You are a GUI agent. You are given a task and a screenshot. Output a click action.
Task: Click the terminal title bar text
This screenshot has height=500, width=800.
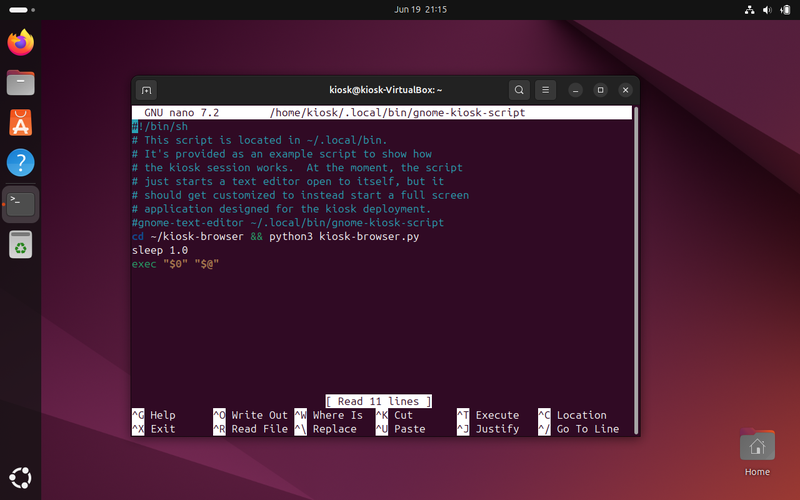385,89
